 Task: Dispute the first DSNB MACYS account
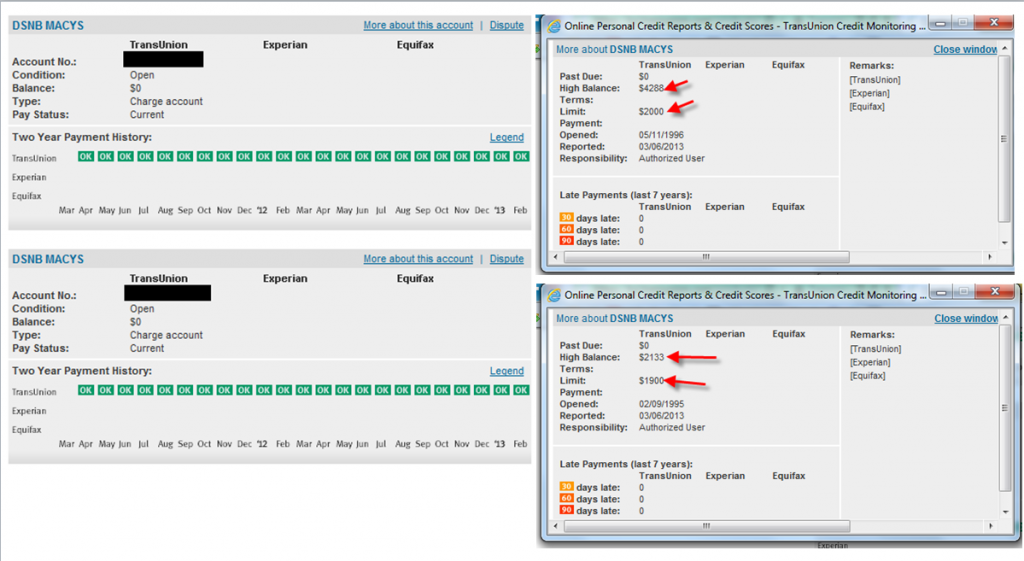point(506,25)
